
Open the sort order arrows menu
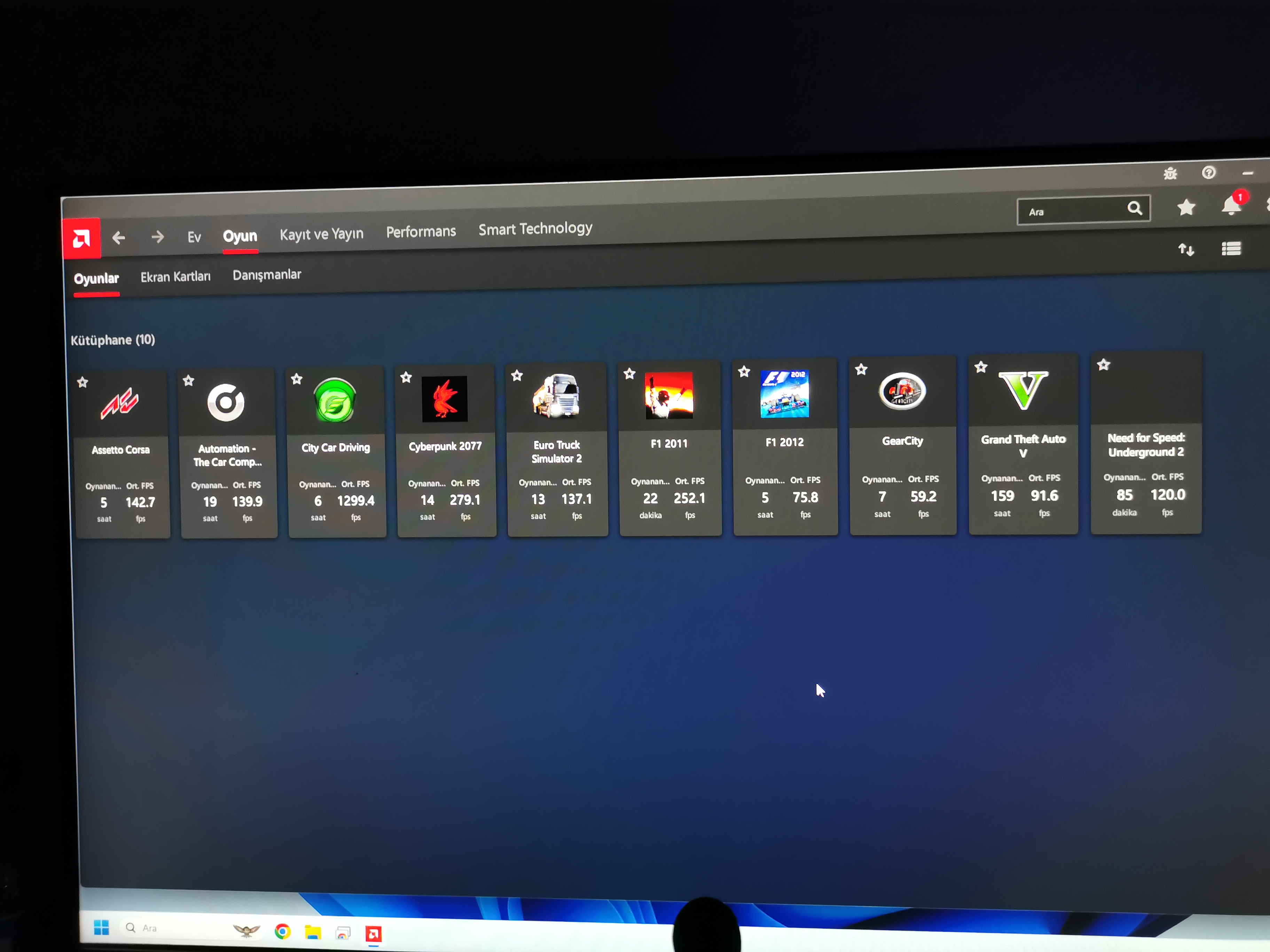(1186, 249)
